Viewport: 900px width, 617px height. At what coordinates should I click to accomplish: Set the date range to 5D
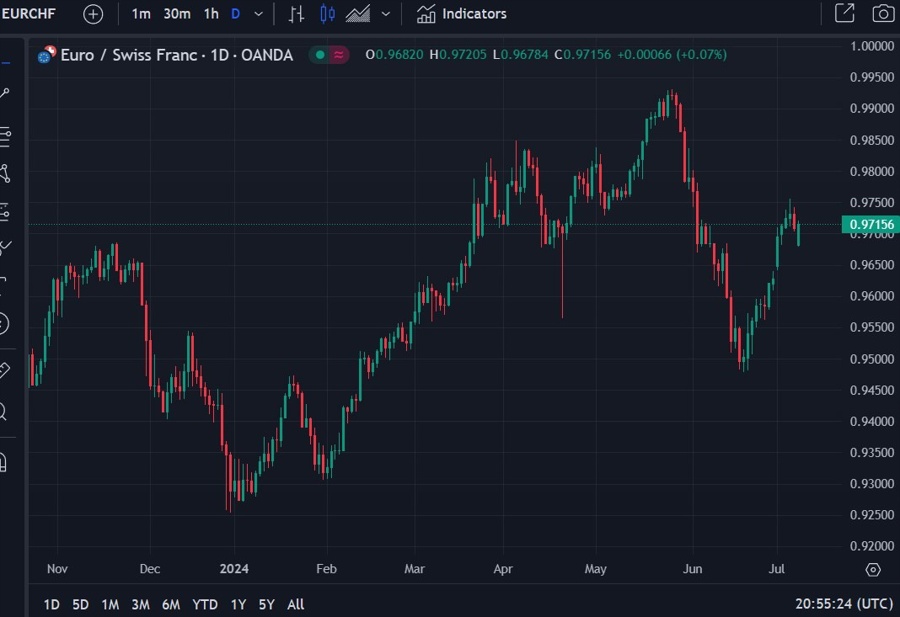pos(80,604)
